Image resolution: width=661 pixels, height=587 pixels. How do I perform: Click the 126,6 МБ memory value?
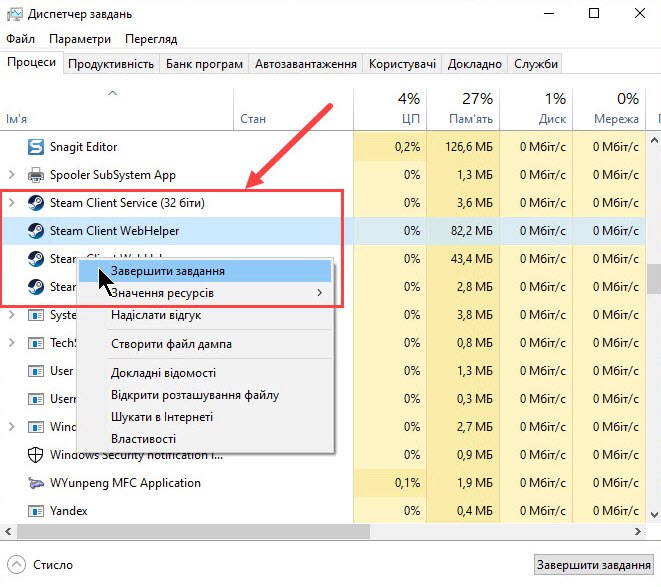pyautogui.click(x=469, y=147)
